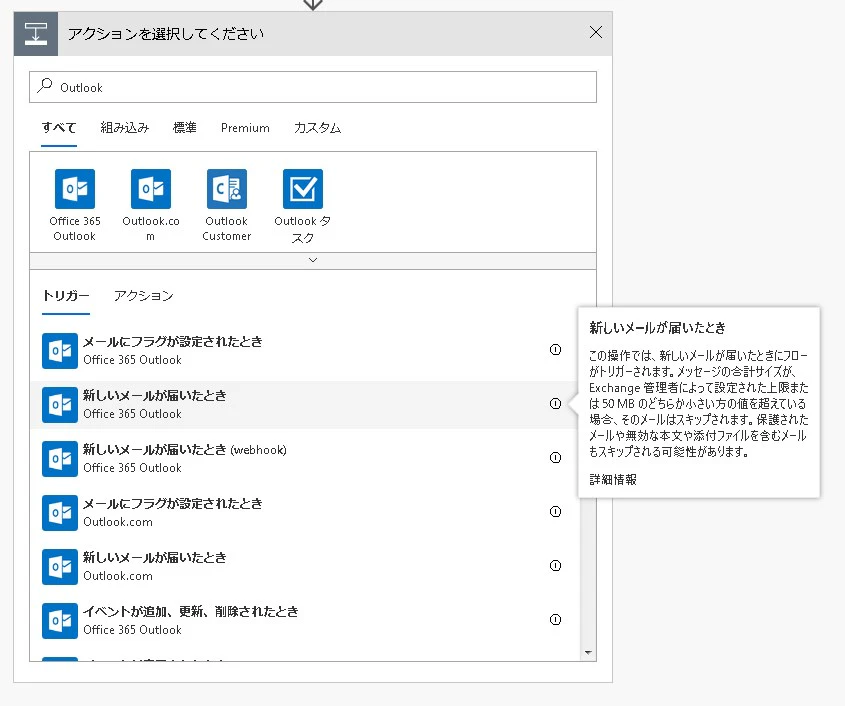Select the トリガー tab
This screenshot has width=845, height=706.
pos(66,296)
